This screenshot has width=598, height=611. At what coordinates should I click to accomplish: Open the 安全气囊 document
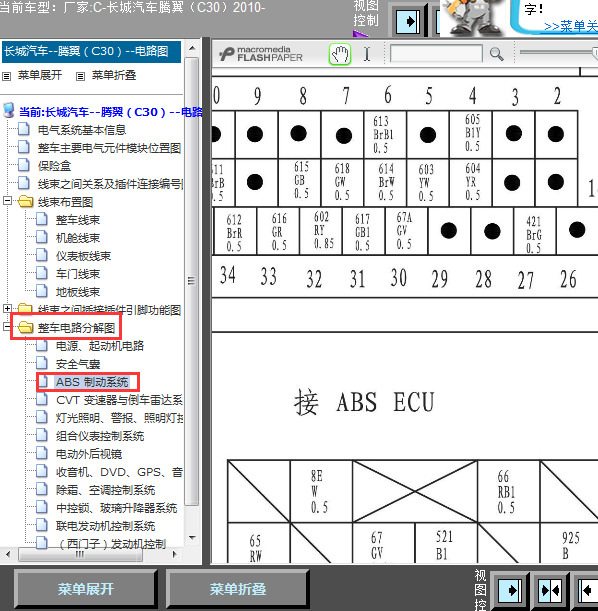[78, 364]
